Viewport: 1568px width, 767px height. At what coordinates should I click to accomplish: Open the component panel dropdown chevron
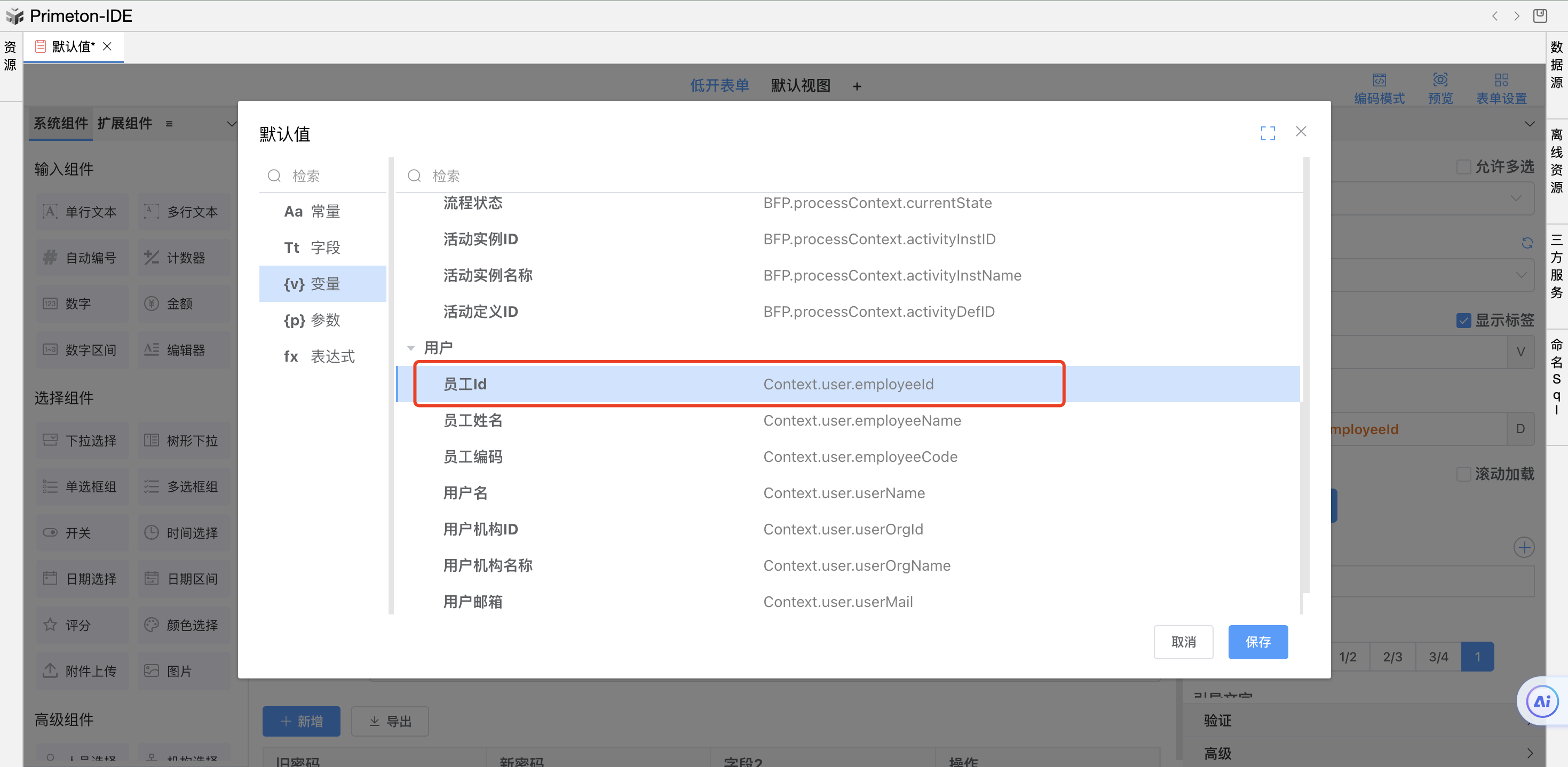231,124
